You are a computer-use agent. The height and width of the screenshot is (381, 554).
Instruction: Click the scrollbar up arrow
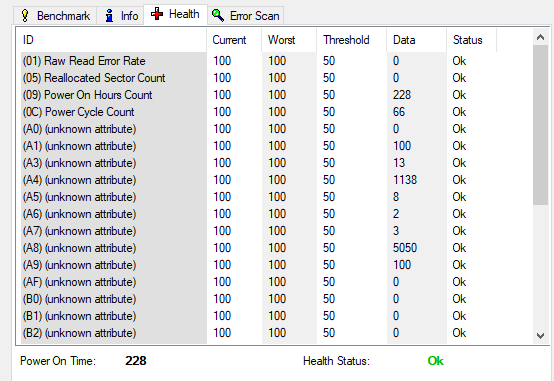click(540, 37)
